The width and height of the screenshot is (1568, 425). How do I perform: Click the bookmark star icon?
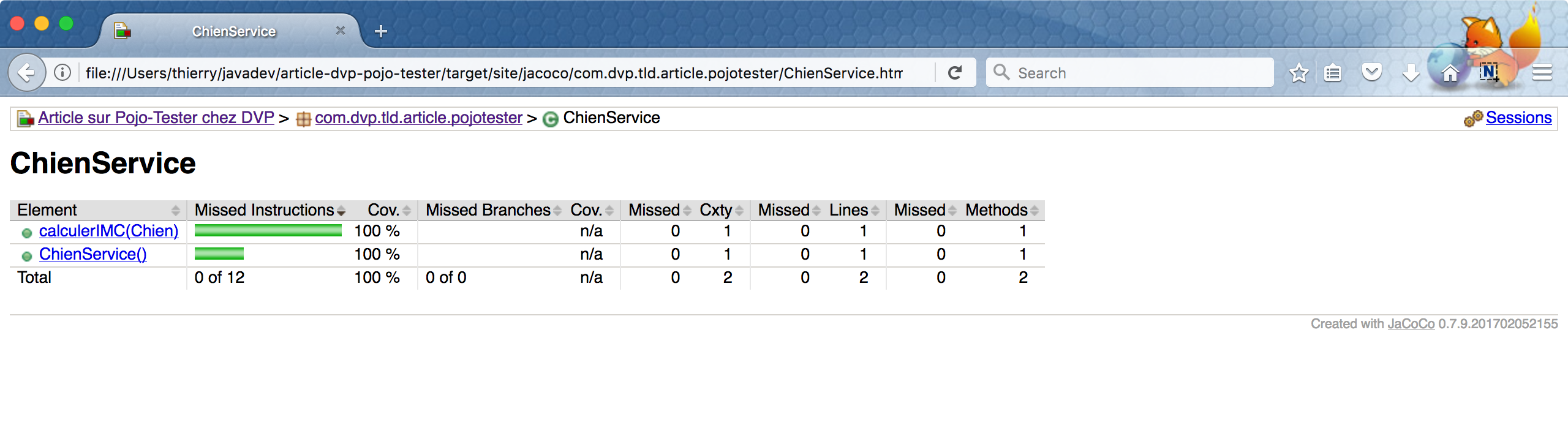click(1298, 73)
